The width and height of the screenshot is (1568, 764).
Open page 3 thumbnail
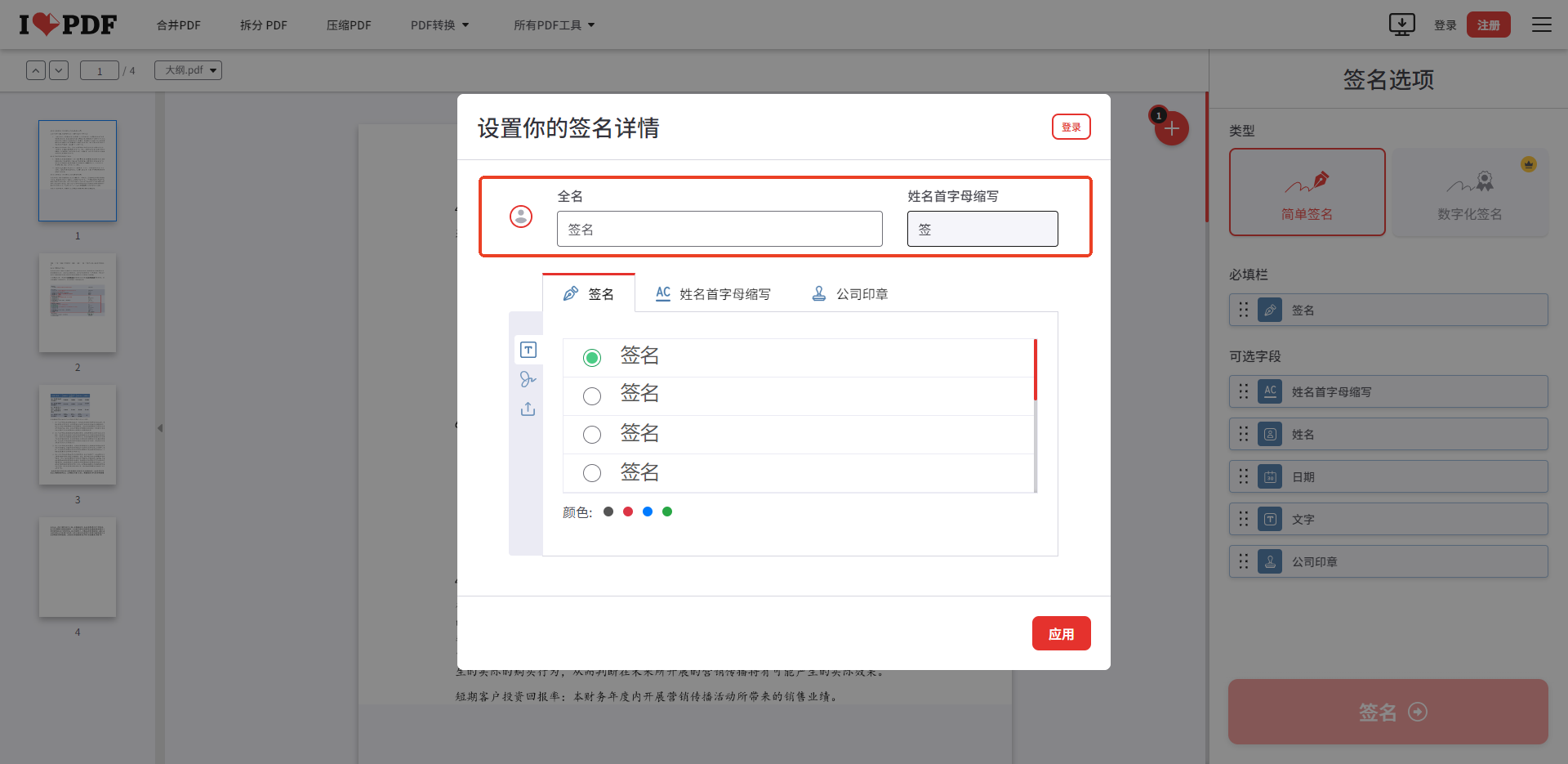[78, 435]
